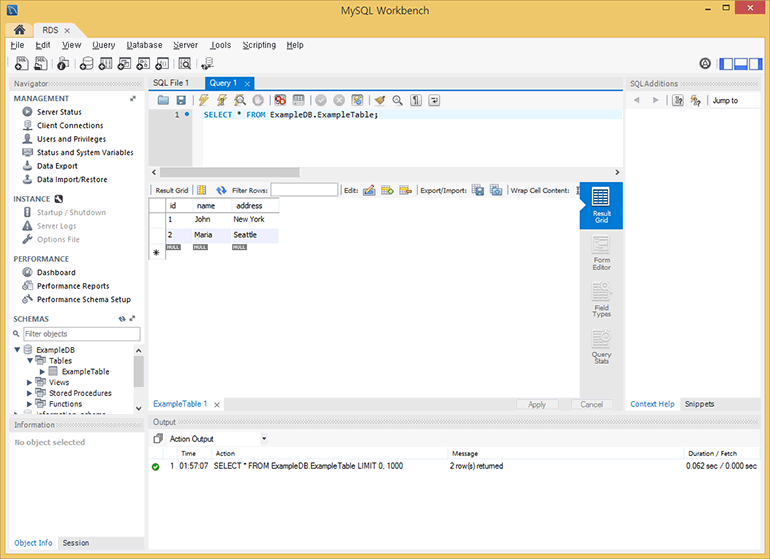The image size is (770, 559).
Task: Open the Action Output dropdown
Action: pyautogui.click(x=264, y=439)
